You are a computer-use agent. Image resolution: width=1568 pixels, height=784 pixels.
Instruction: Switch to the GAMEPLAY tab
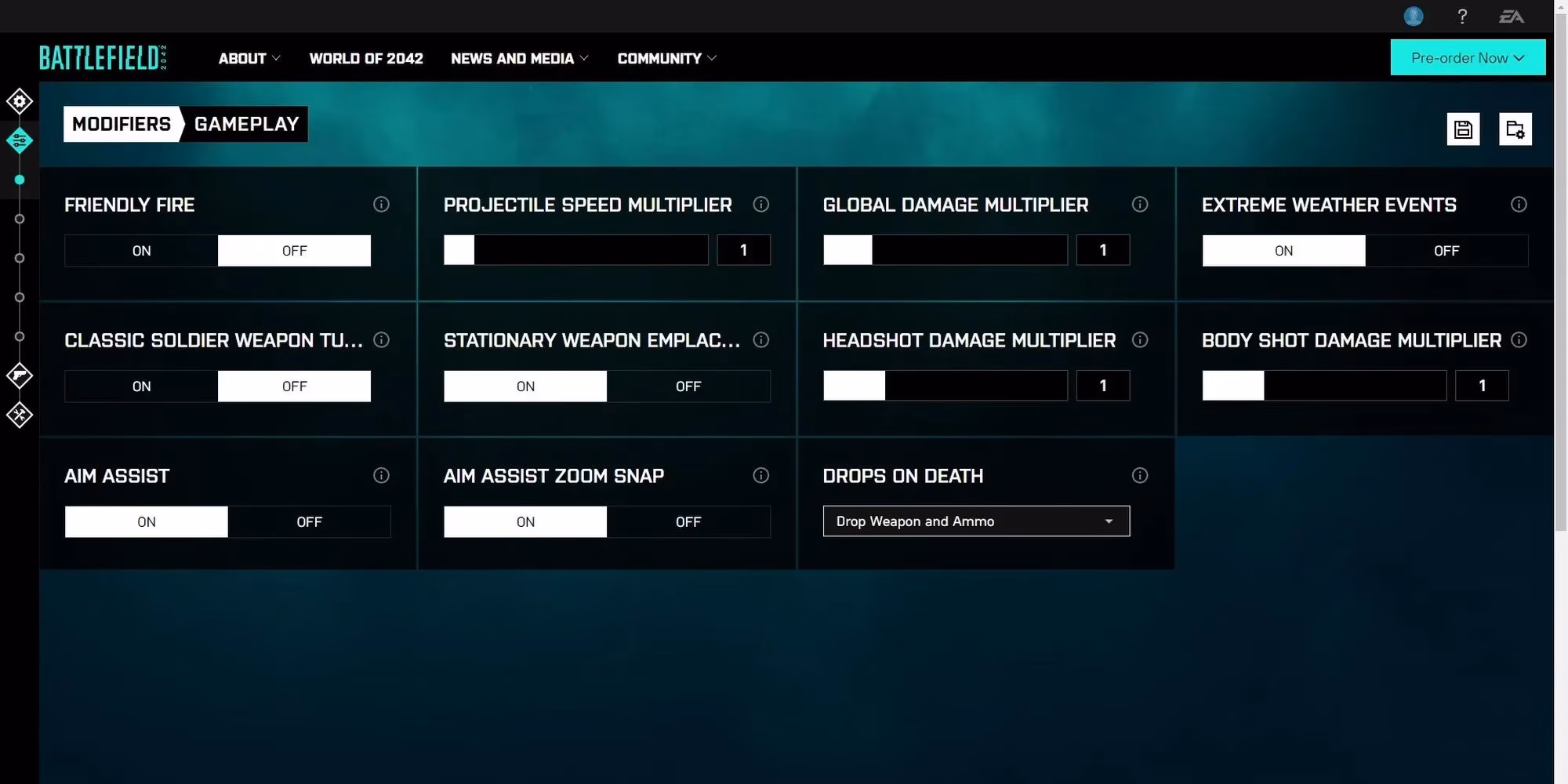tap(245, 124)
